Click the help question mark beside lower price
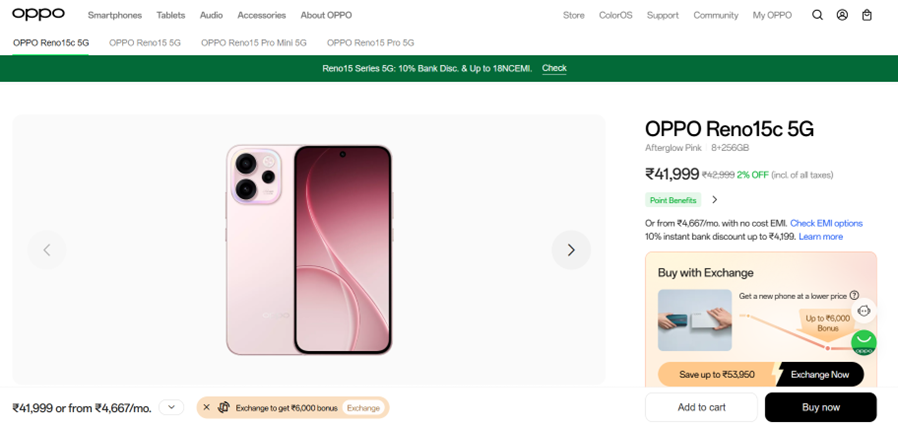 [854, 296]
